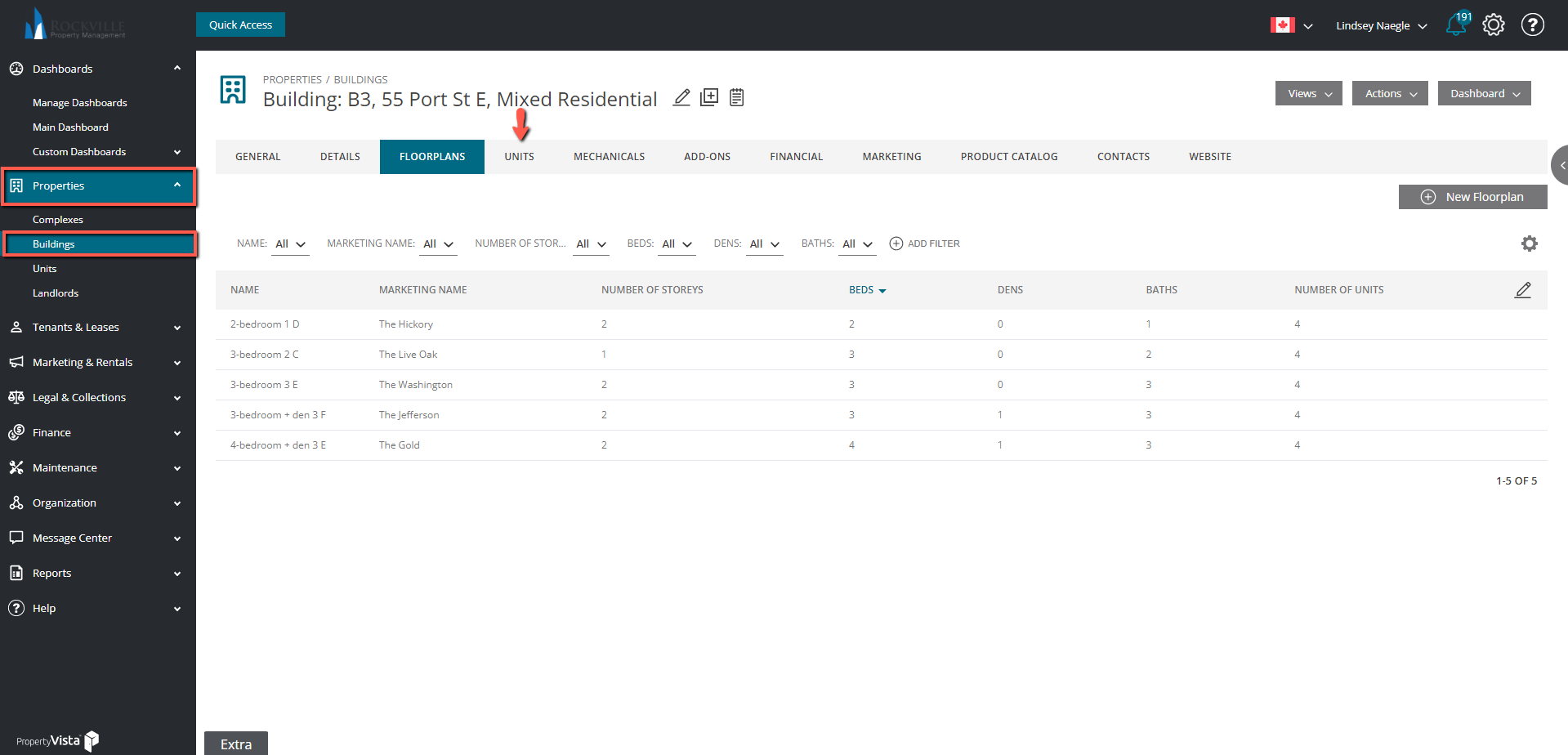Switch to the Units tab
The height and width of the screenshot is (755, 1568).
pos(519,157)
